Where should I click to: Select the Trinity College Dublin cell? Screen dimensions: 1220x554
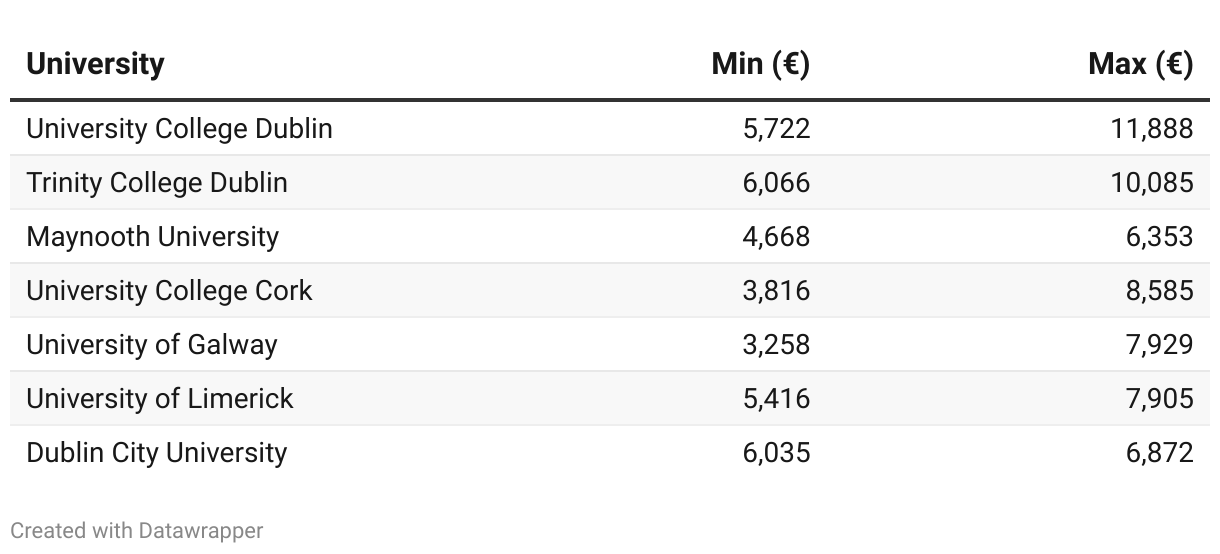157,183
